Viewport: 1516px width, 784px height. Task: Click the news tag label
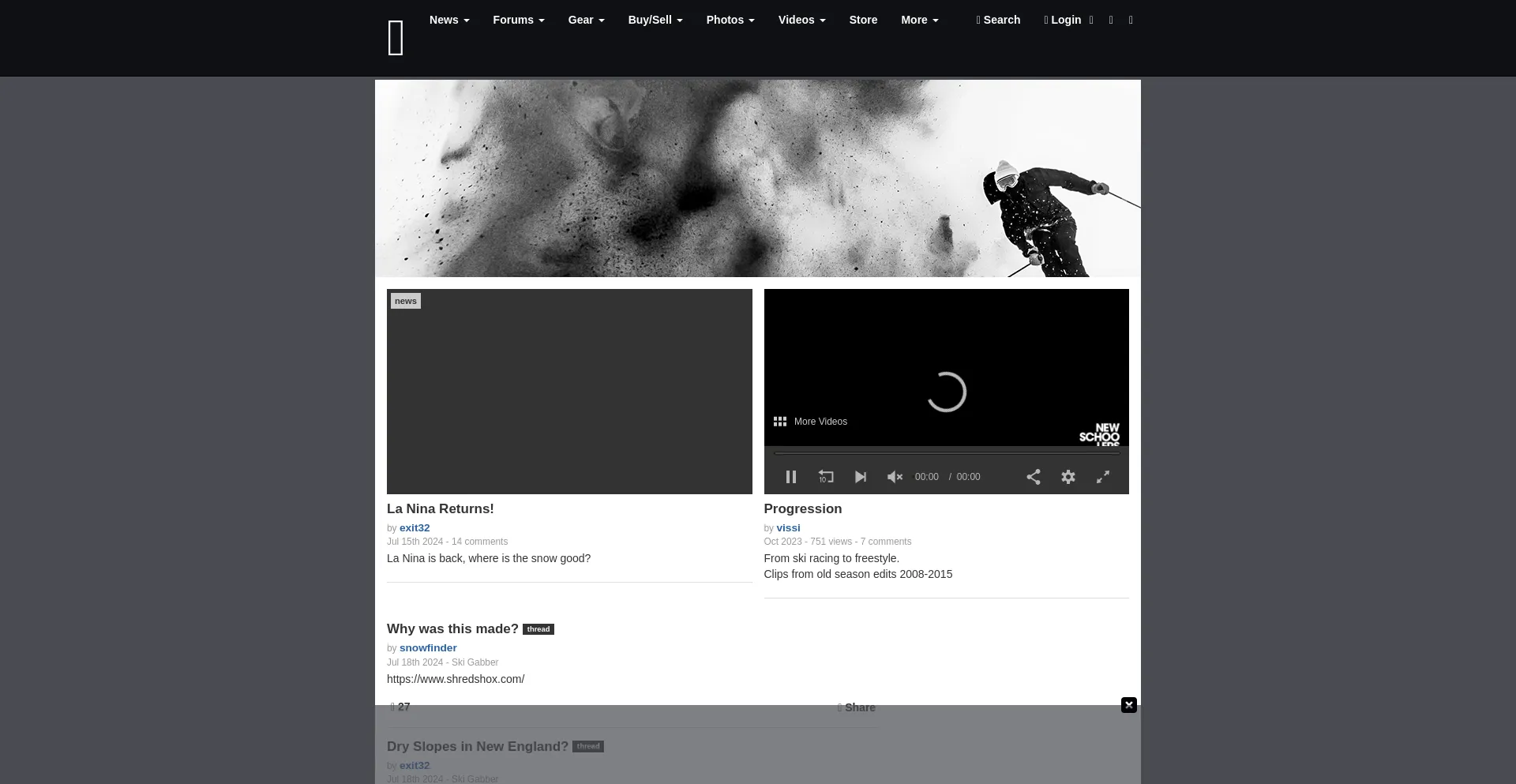[x=406, y=301]
